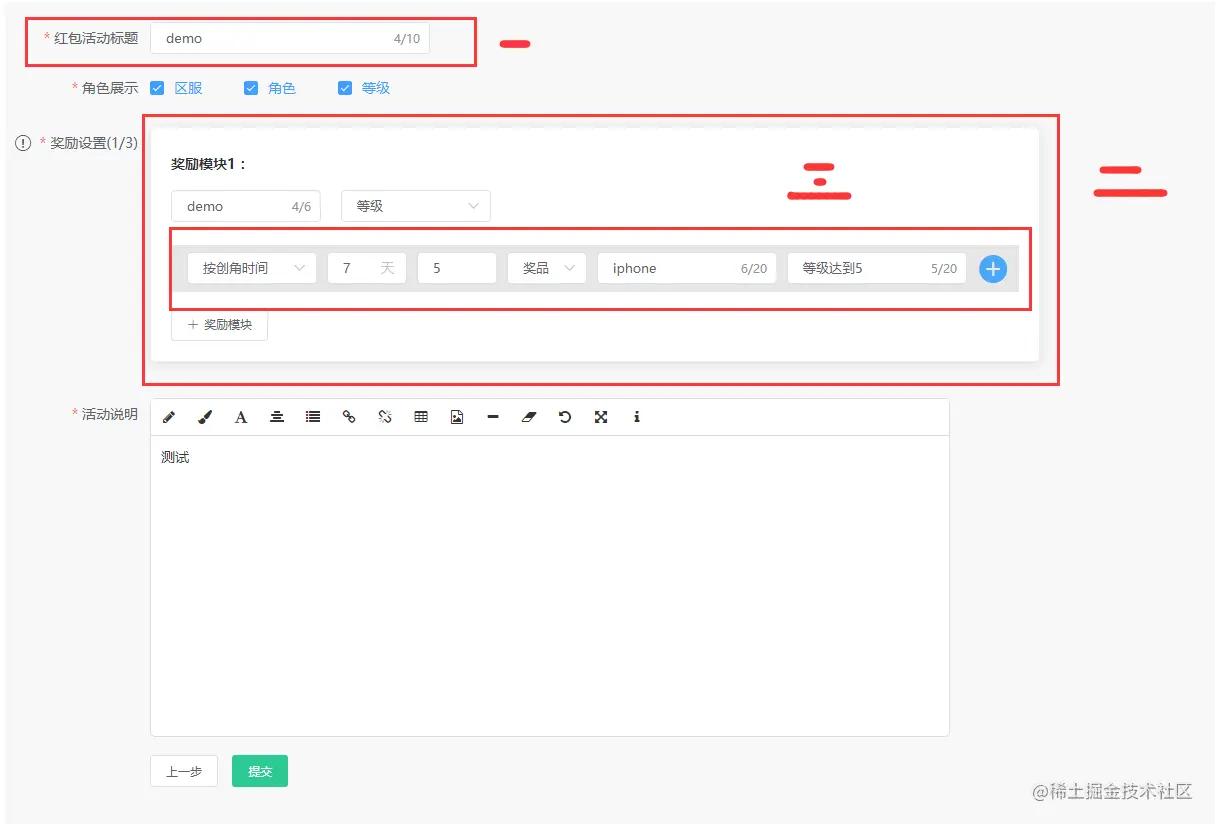This screenshot has height=824, width=1215.
Task: Click the 红包活动标题 input field
Action: [x=290, y=38]
